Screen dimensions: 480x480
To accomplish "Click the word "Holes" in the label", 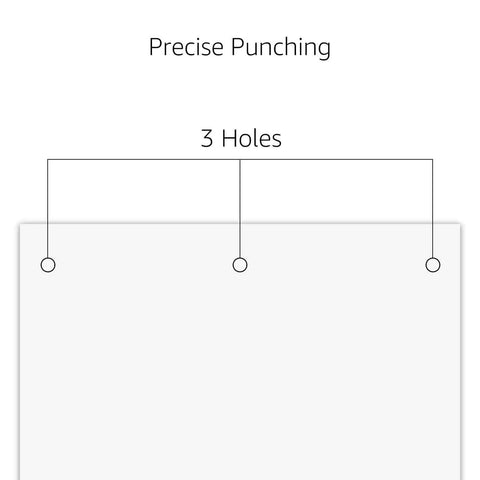I will pos(252,138).
